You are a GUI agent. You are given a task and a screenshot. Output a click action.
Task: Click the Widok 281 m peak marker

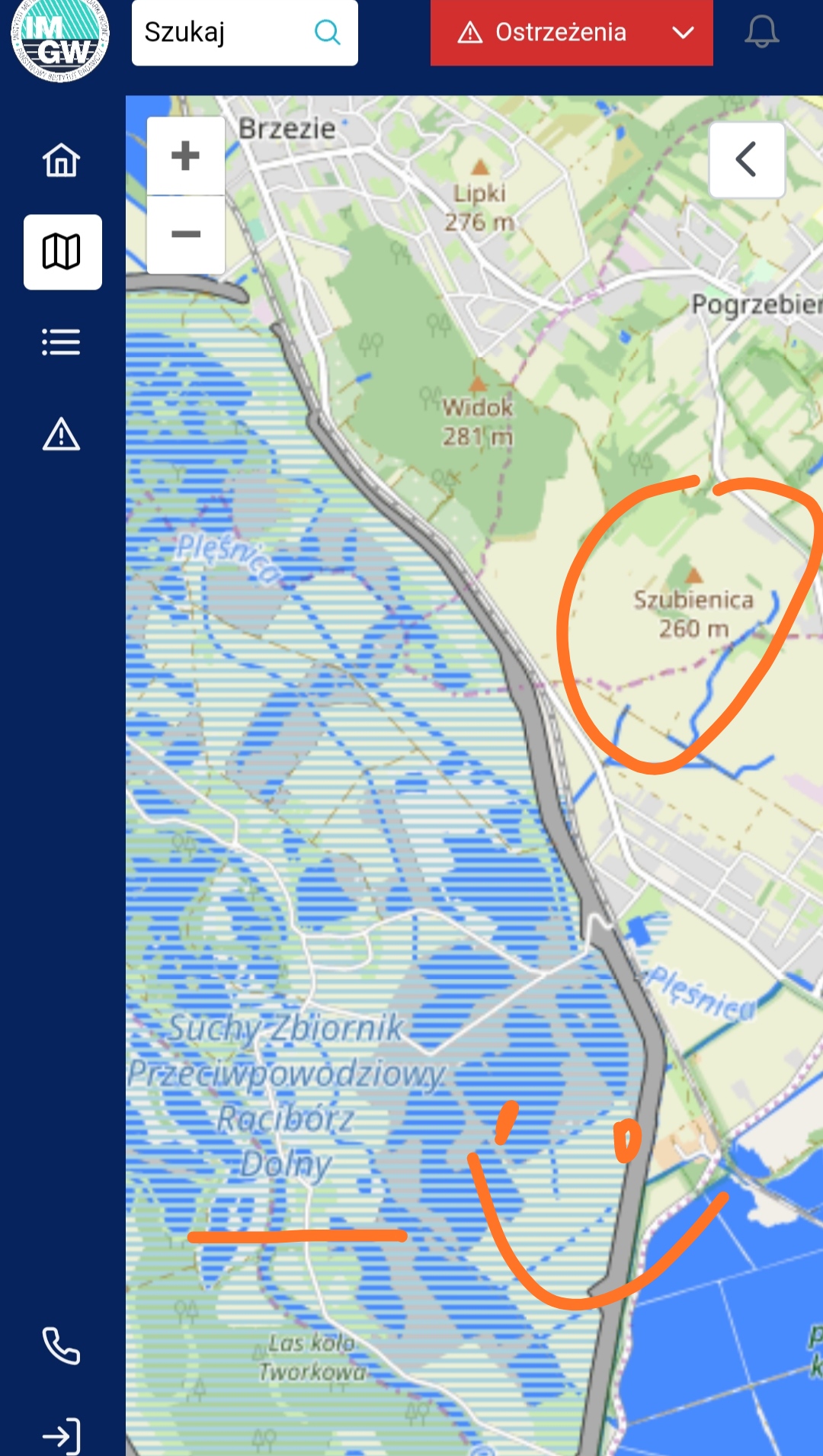click(x=478, y=383)
